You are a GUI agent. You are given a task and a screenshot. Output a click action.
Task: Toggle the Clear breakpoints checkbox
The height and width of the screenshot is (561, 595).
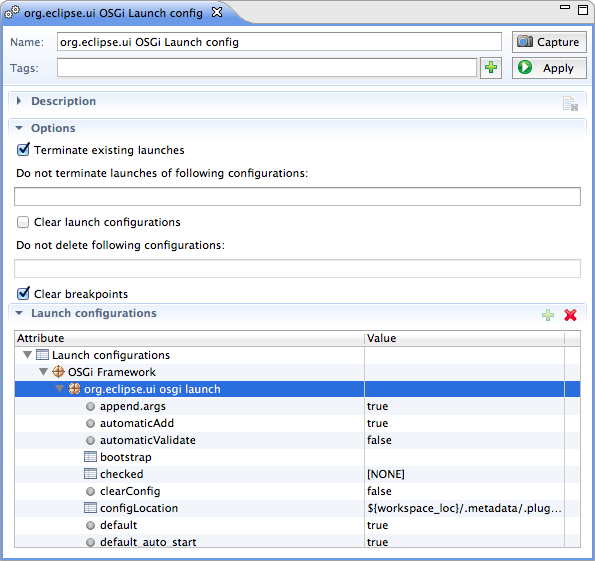click(x=23, y=293)
